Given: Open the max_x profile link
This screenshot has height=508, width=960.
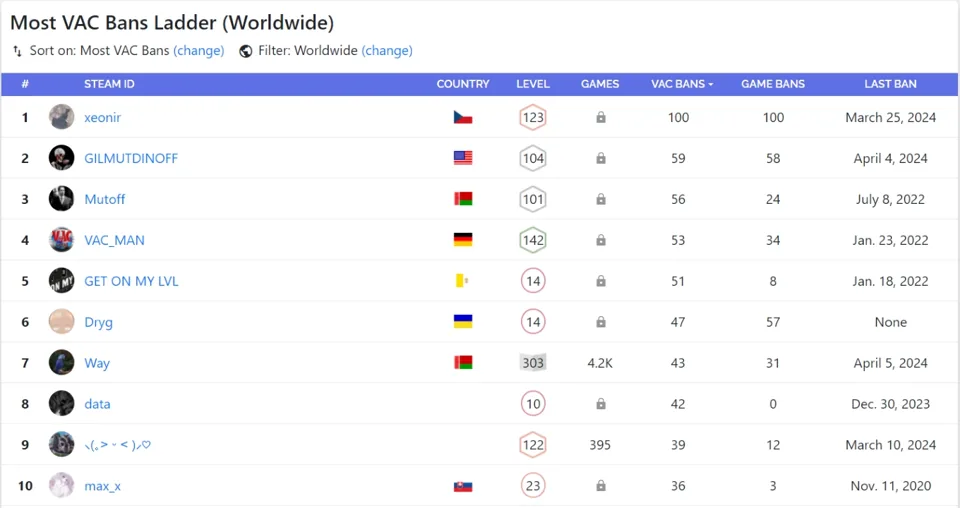Looking at the screenshot, I should coord(103,486).
